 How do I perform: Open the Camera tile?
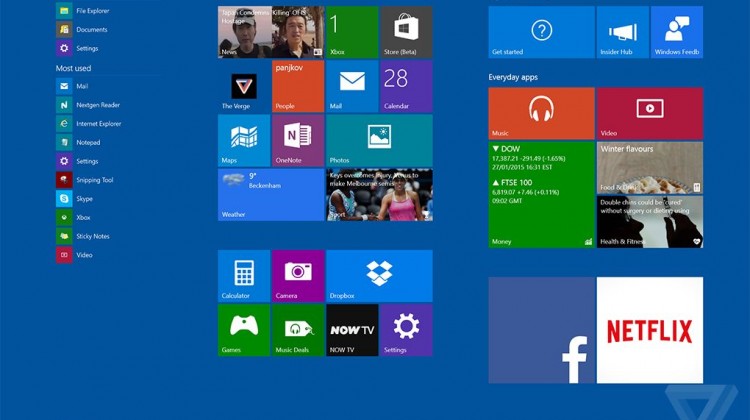click(x=298, y=276)
